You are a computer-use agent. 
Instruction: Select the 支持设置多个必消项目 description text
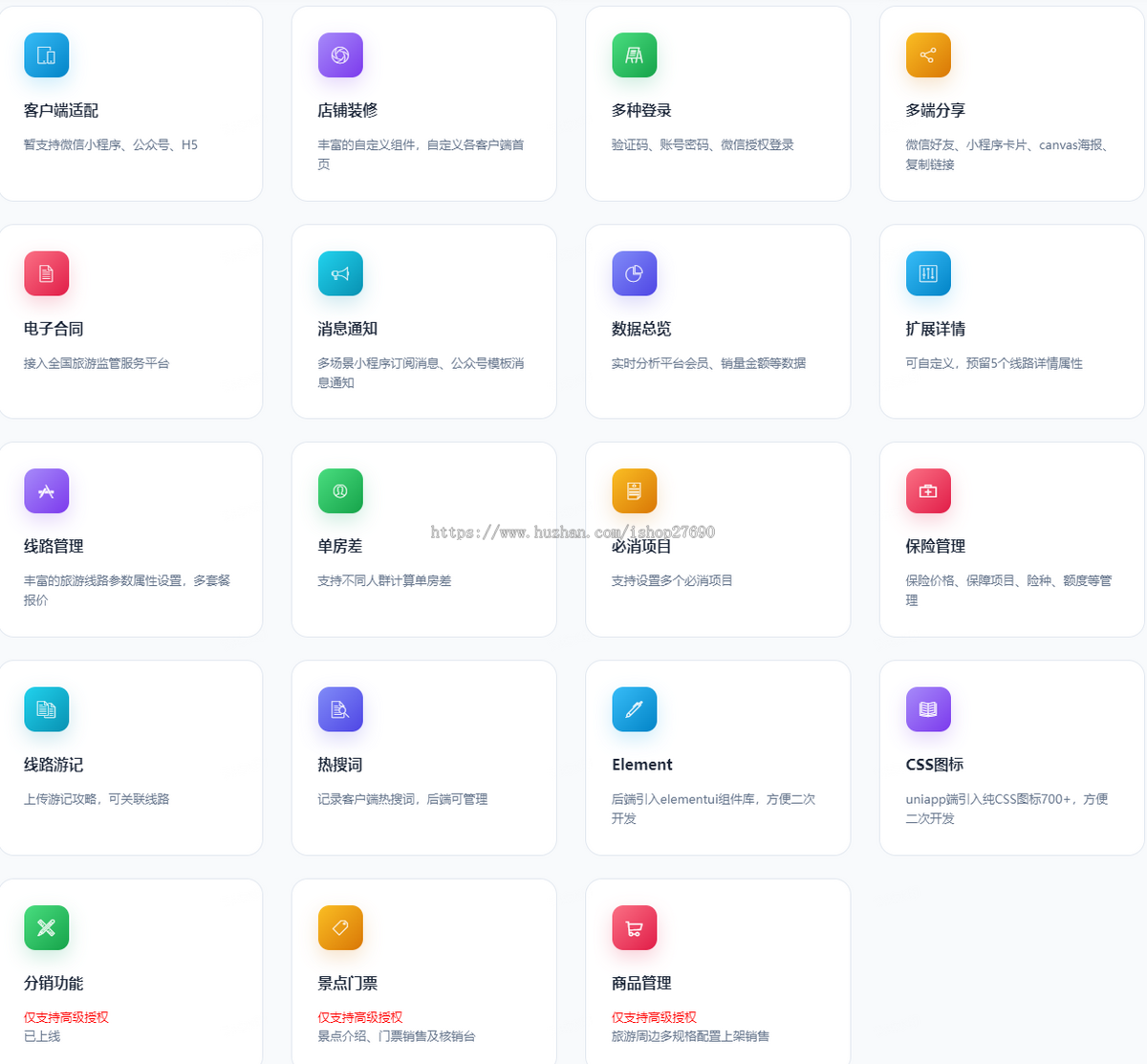click(x=672, y=580)
